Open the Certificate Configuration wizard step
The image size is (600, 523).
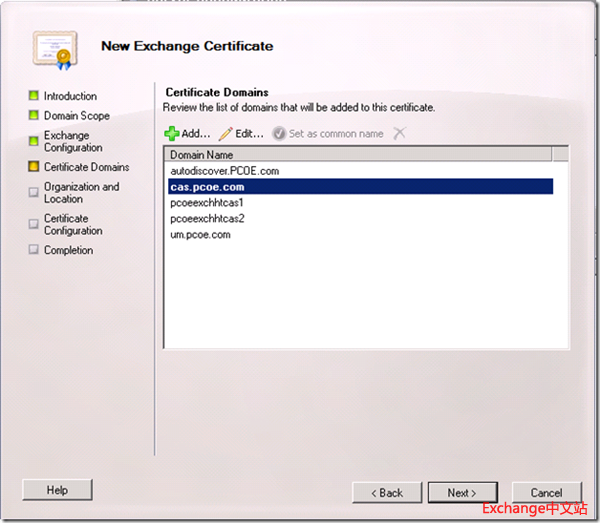72,224
